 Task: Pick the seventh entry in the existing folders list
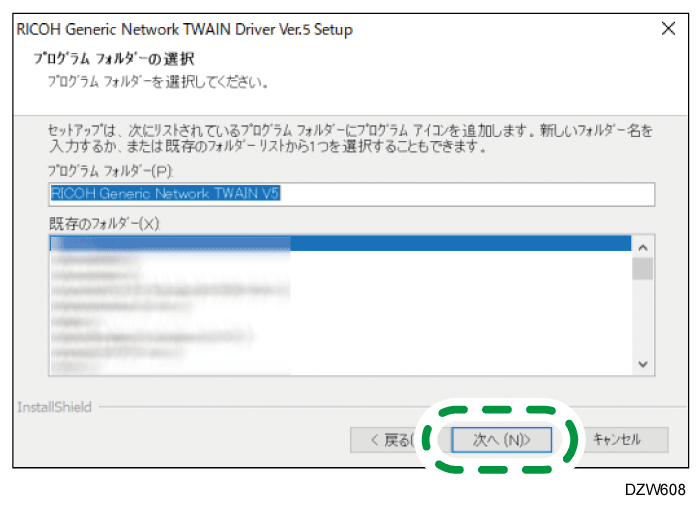341,336
